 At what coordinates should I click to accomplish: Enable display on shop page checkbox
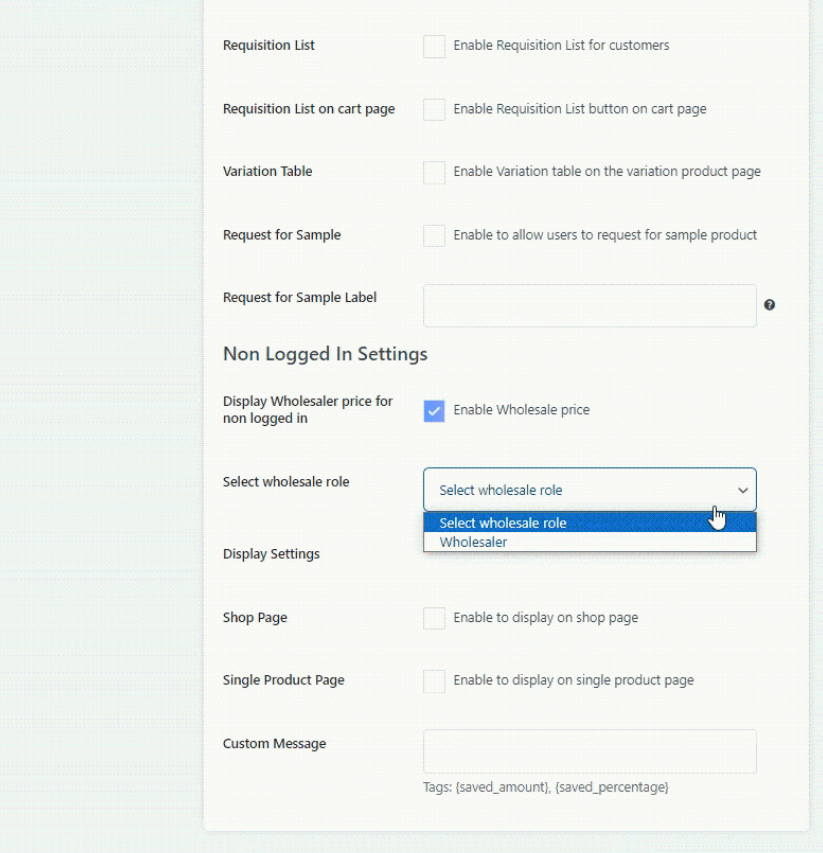tap(434, 618)
